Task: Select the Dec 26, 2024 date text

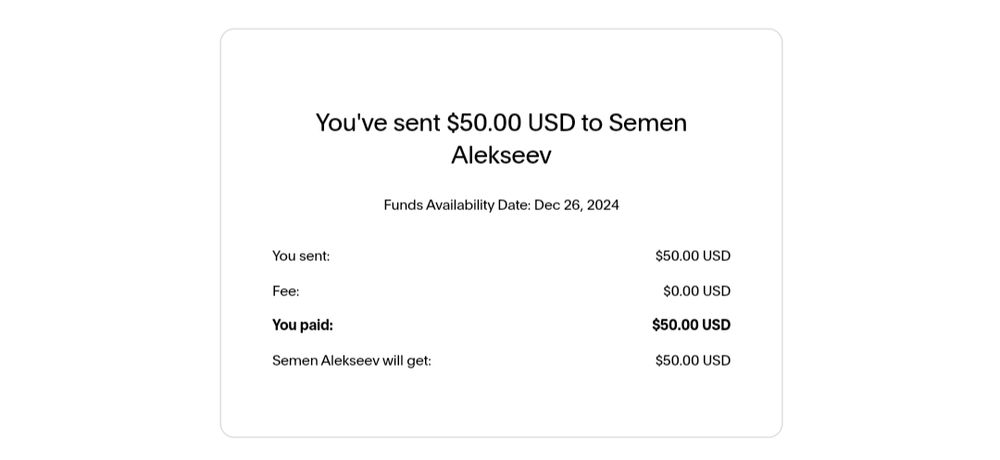Action: point(577,205)
